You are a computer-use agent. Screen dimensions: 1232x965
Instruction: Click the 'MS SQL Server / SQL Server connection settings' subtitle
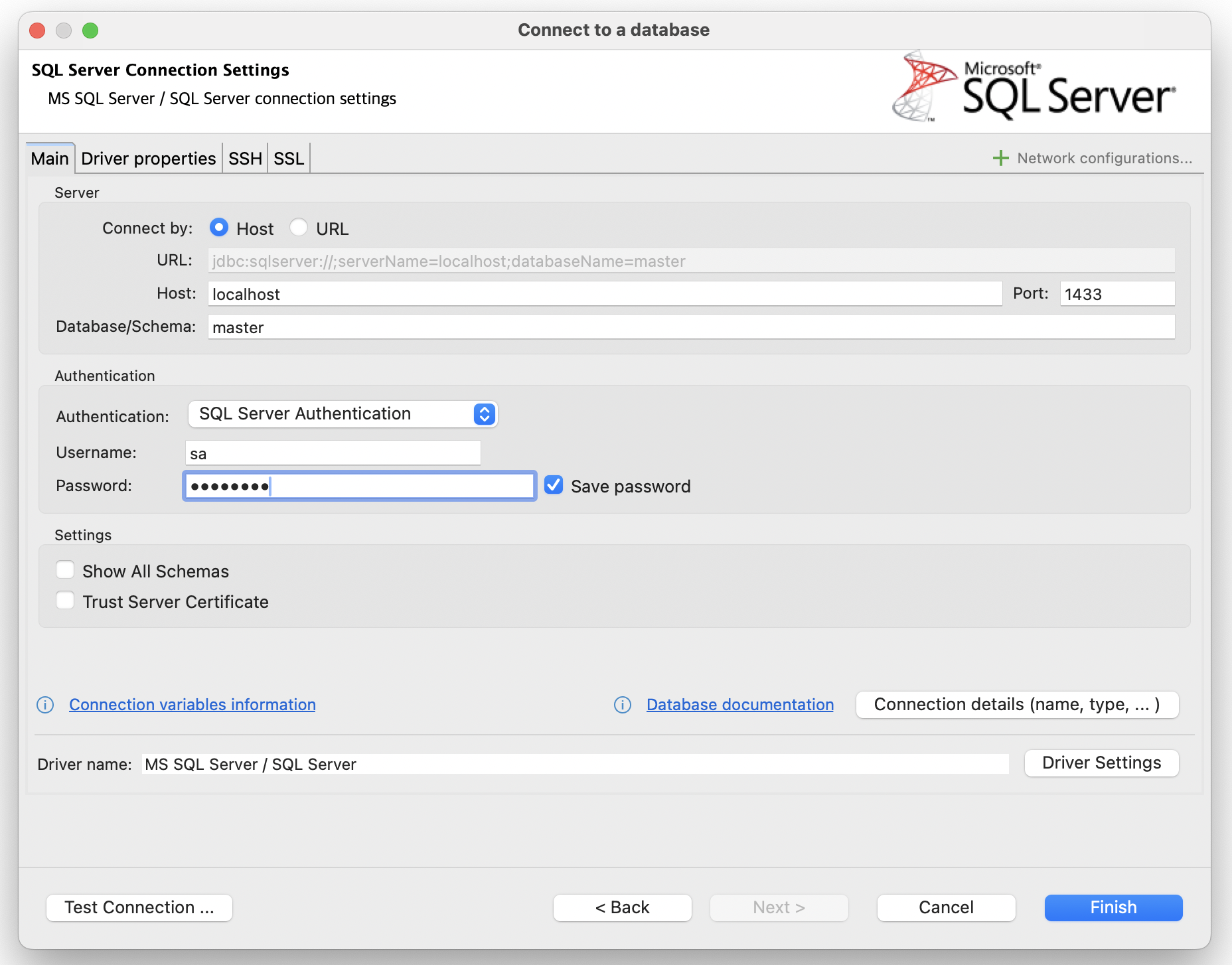coord(222,98)
